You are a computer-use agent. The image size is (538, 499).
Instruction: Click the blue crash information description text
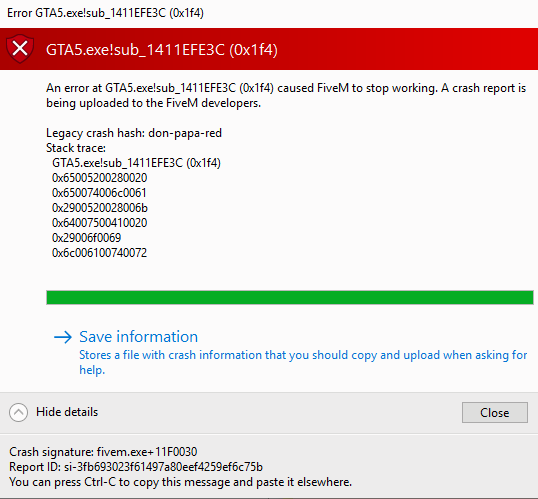tap(303, 362)
